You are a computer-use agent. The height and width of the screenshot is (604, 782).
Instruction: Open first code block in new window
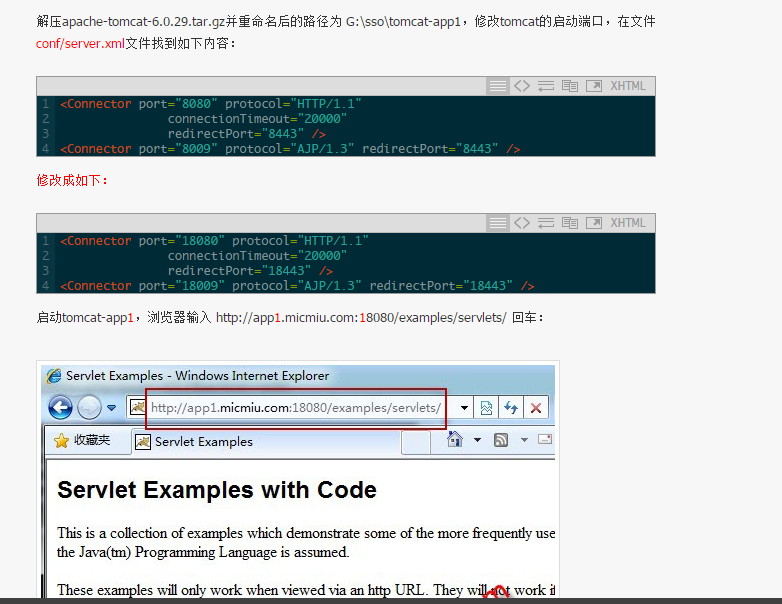click(593, 86)
